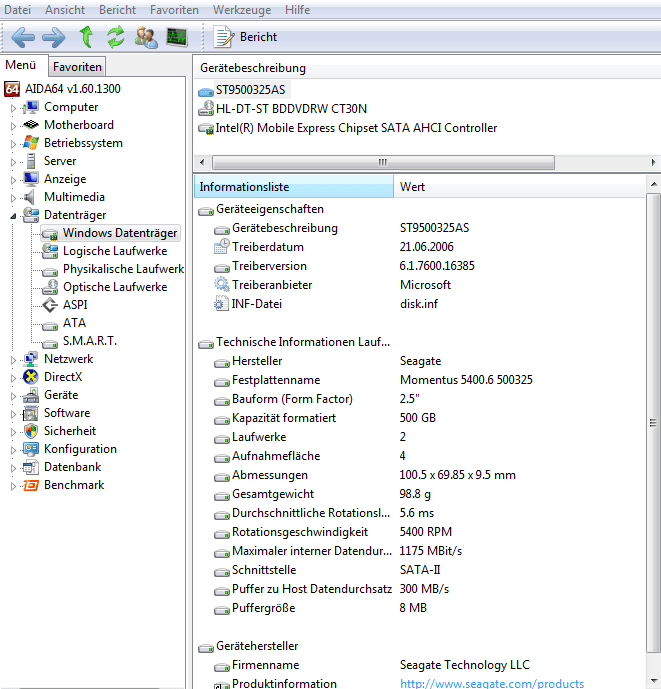Screen dimensions: 661x689
Task: Click the Datenträger drive icon
Action: tap(30, 214)
